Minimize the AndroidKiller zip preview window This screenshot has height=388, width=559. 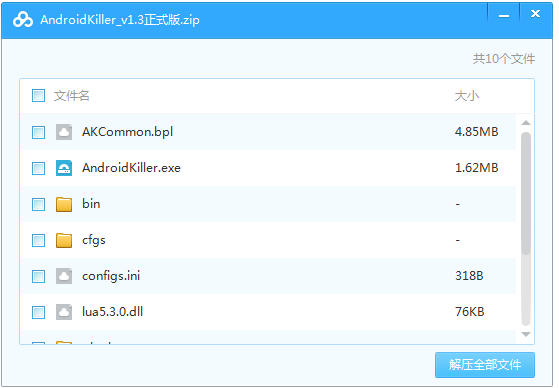pyautogui.click(x=503, y=15)
